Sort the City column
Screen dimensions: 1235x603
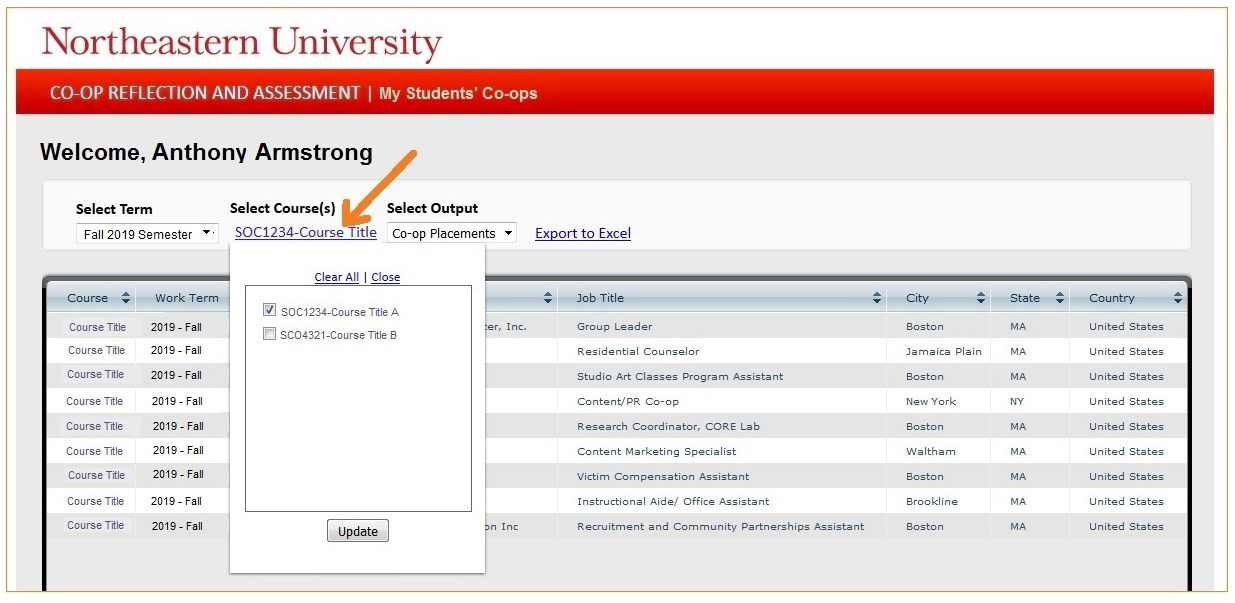(x=981, y=298)
